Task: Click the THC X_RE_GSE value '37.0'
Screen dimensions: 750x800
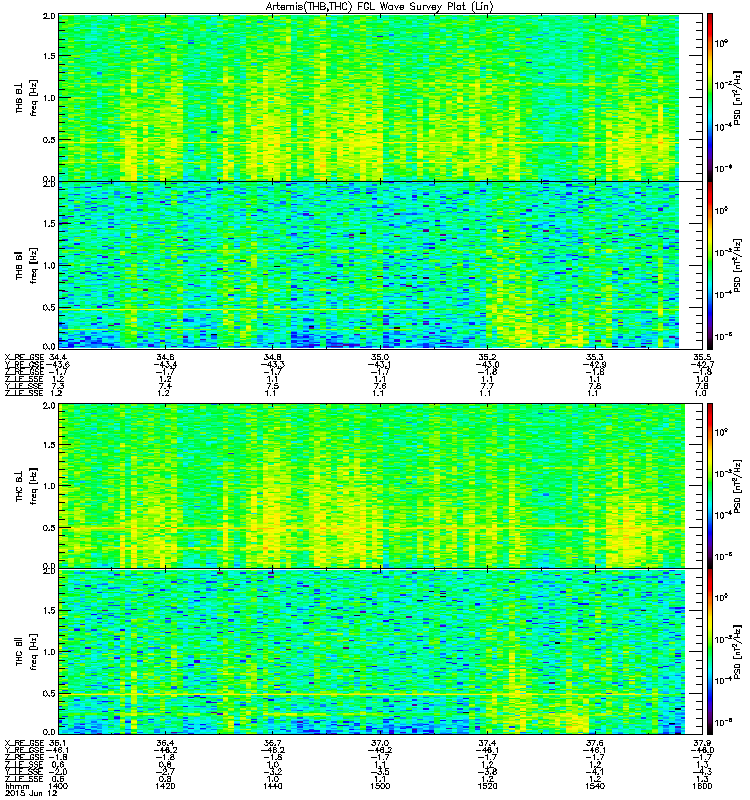Action: (x=380, y=743)
